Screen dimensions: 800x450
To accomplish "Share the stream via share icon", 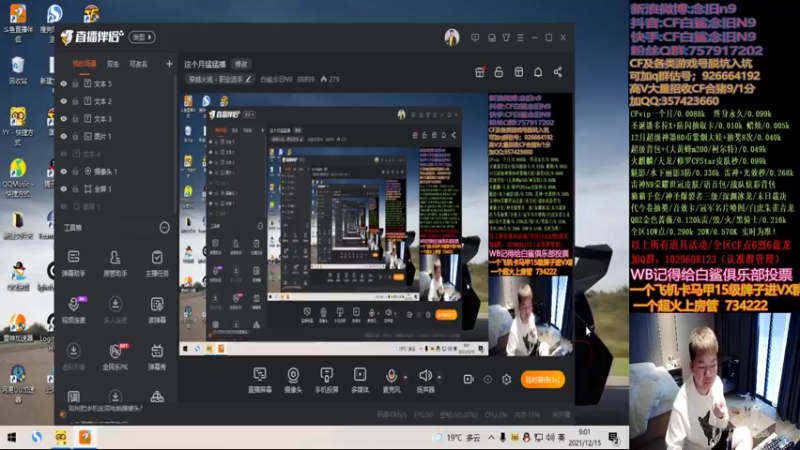I will (x=558, y=72).
